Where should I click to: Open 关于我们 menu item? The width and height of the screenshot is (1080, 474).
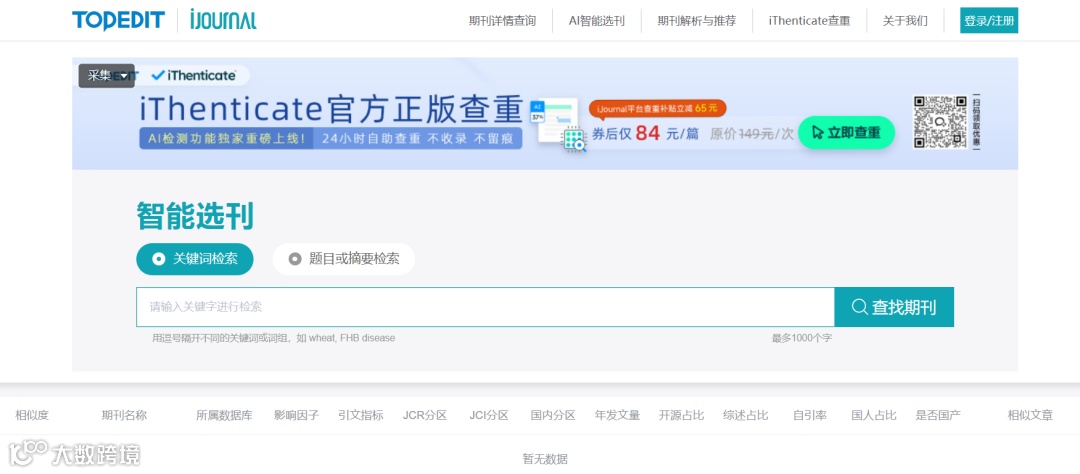click(x=905, y=21)
